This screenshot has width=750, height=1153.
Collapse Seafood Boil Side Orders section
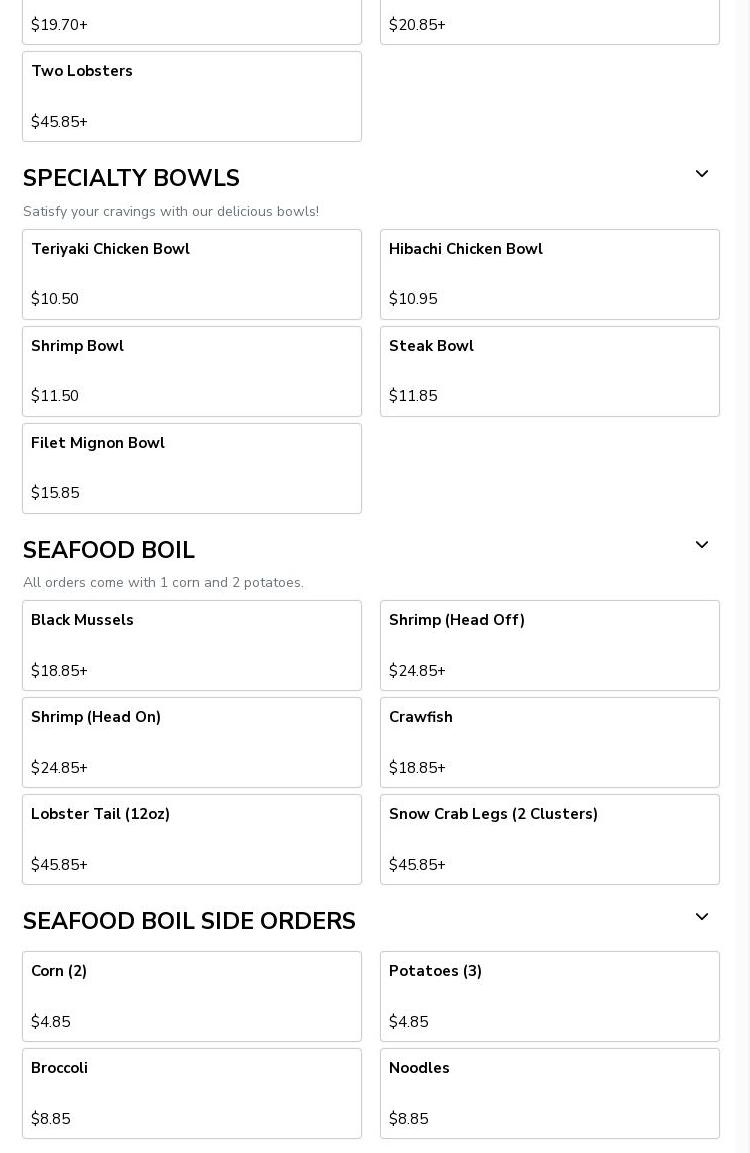(x=702, y=917)
